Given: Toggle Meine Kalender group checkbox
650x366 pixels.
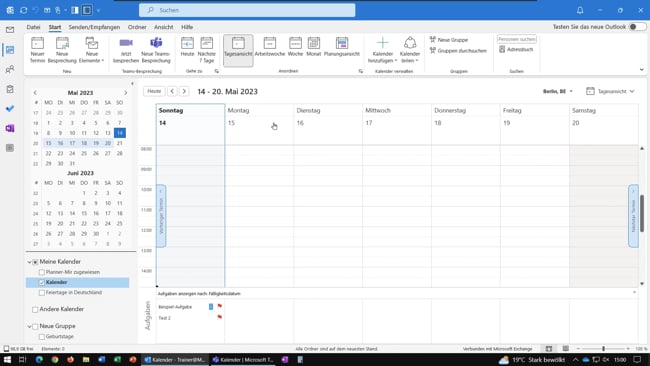Looking at the screenshot, I should point(35,262).
